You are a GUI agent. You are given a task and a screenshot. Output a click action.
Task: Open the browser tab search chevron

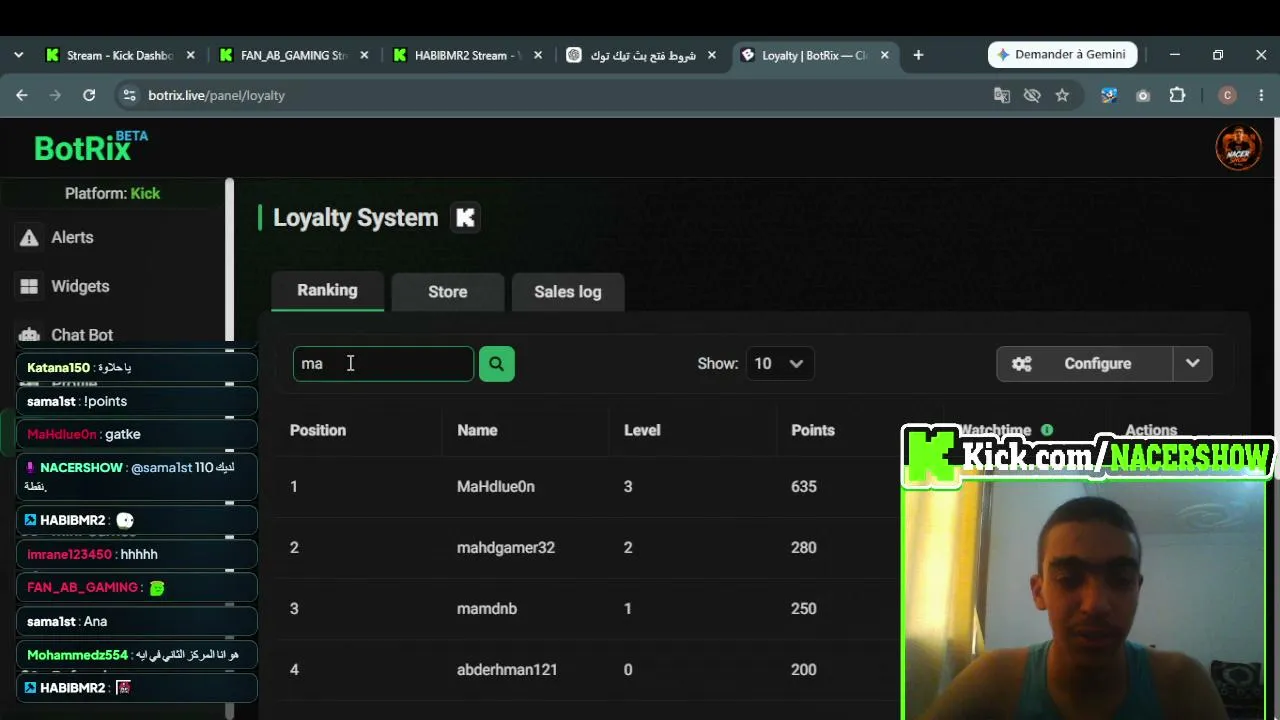point(19,55)
